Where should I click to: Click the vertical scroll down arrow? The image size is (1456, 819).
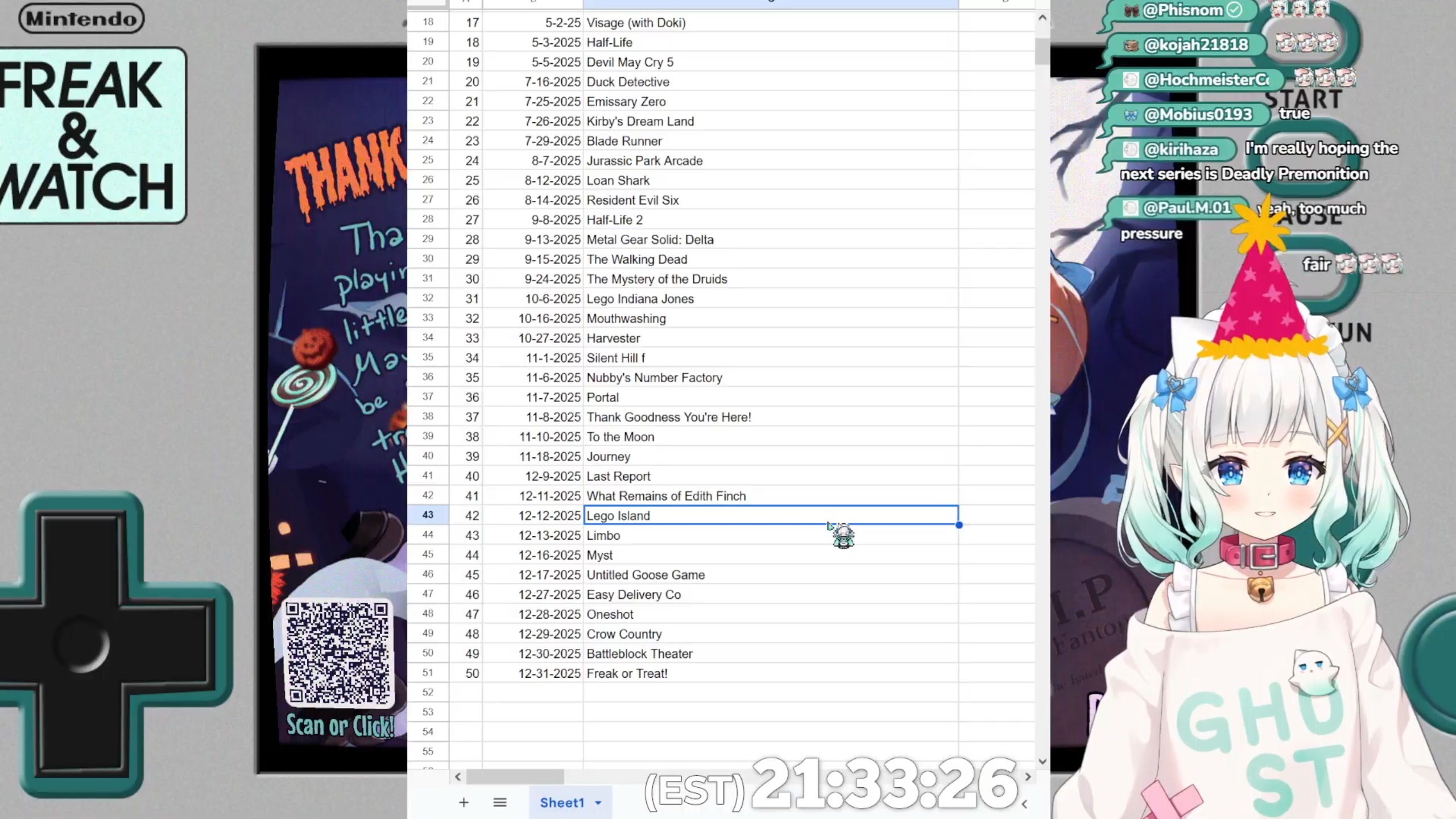click(1042, 761)
